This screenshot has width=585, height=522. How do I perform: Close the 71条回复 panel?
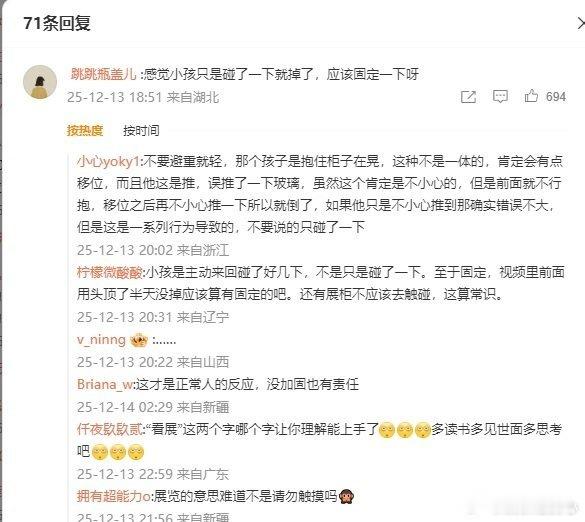click(x=581, y=24)
